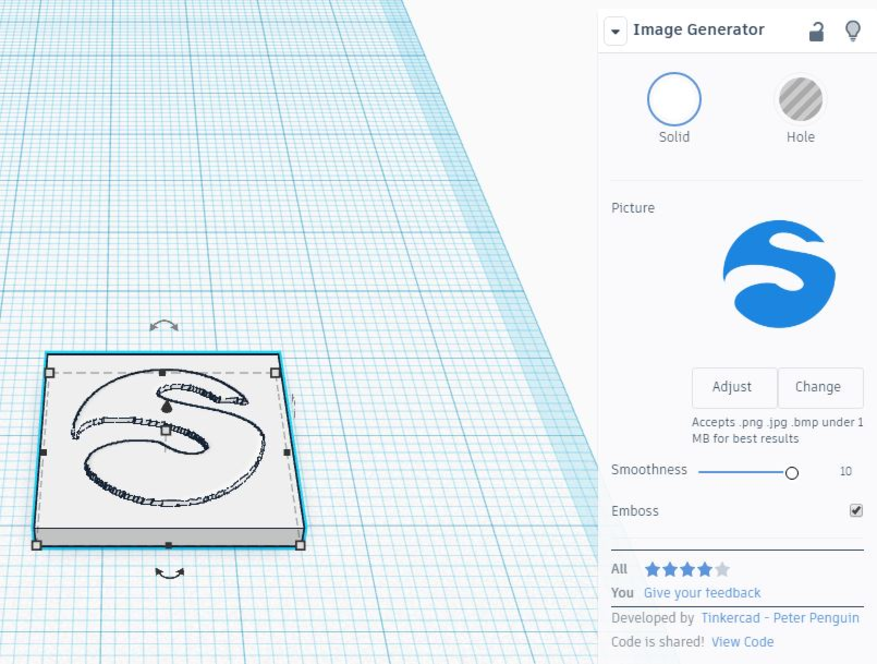The height and width of the screenshot is (665, 881).
Task: Click the fifth rating star
Action: pyautogui.click(x=722, y=570)
